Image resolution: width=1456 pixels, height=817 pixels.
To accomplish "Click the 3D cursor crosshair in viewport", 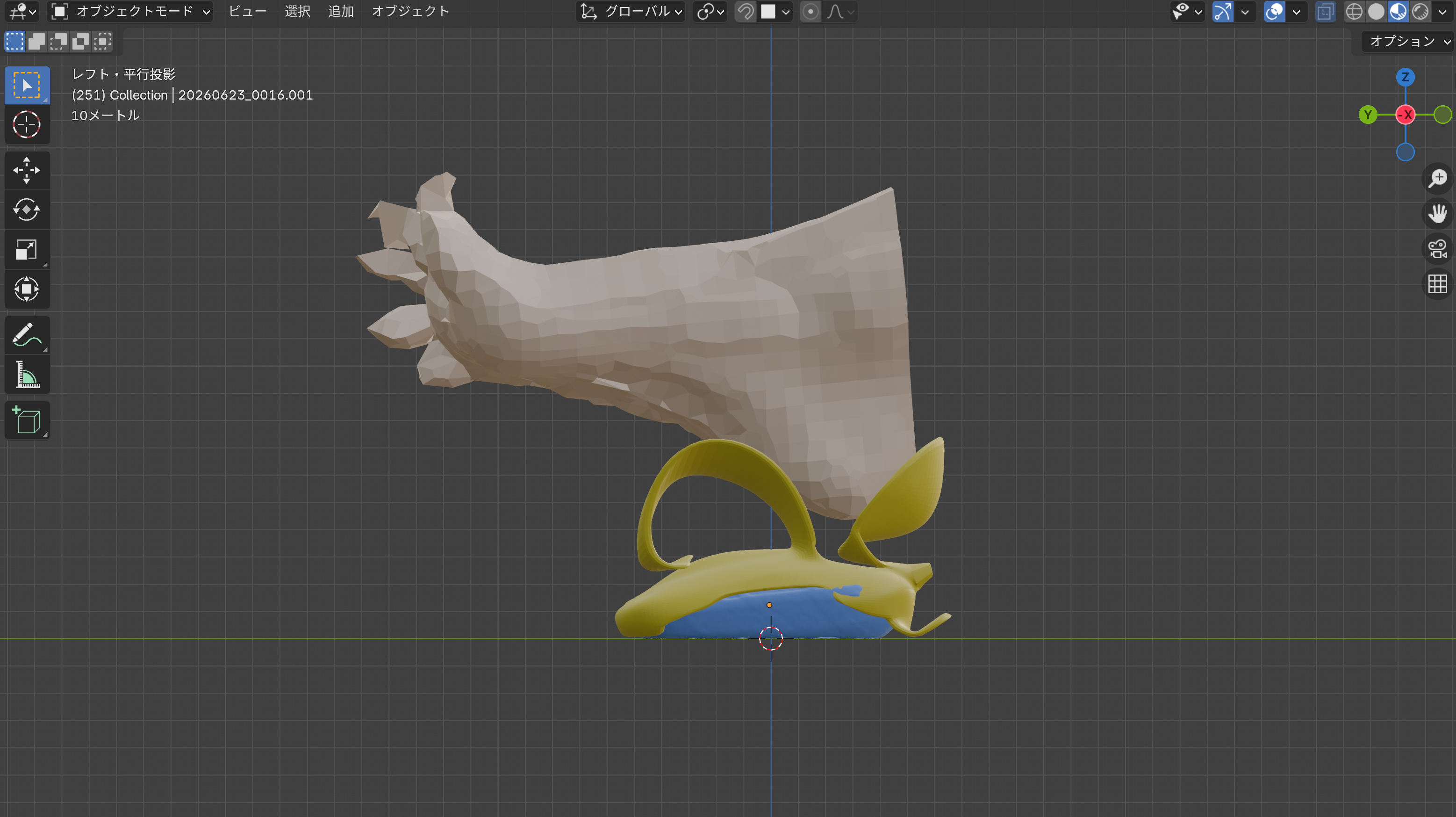I will pos(770,639).
